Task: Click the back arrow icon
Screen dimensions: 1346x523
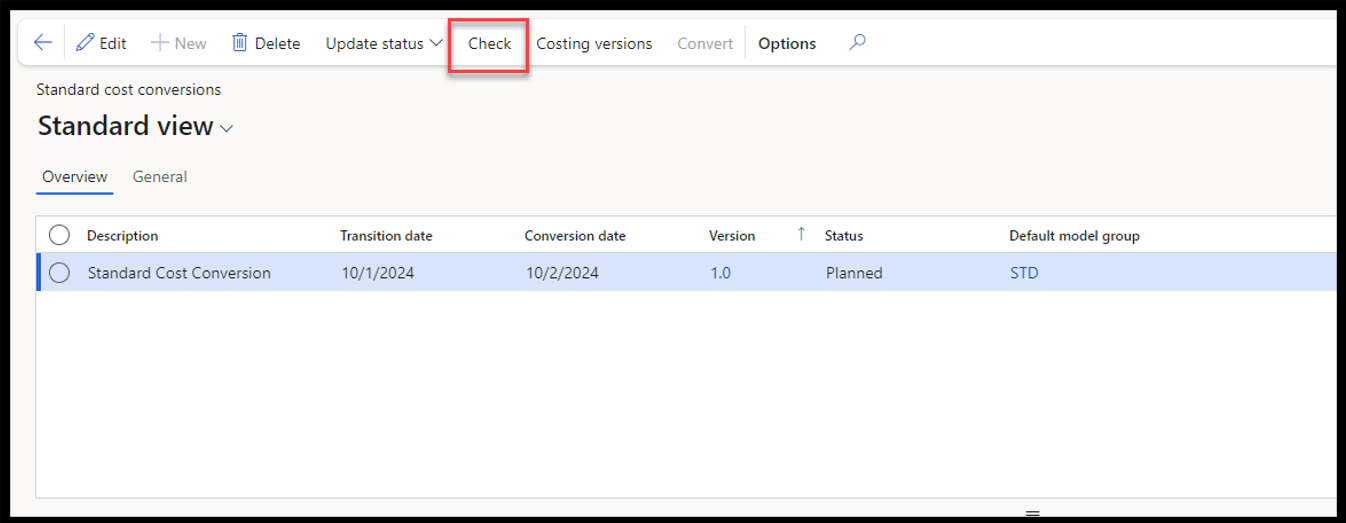Action: 42,43
